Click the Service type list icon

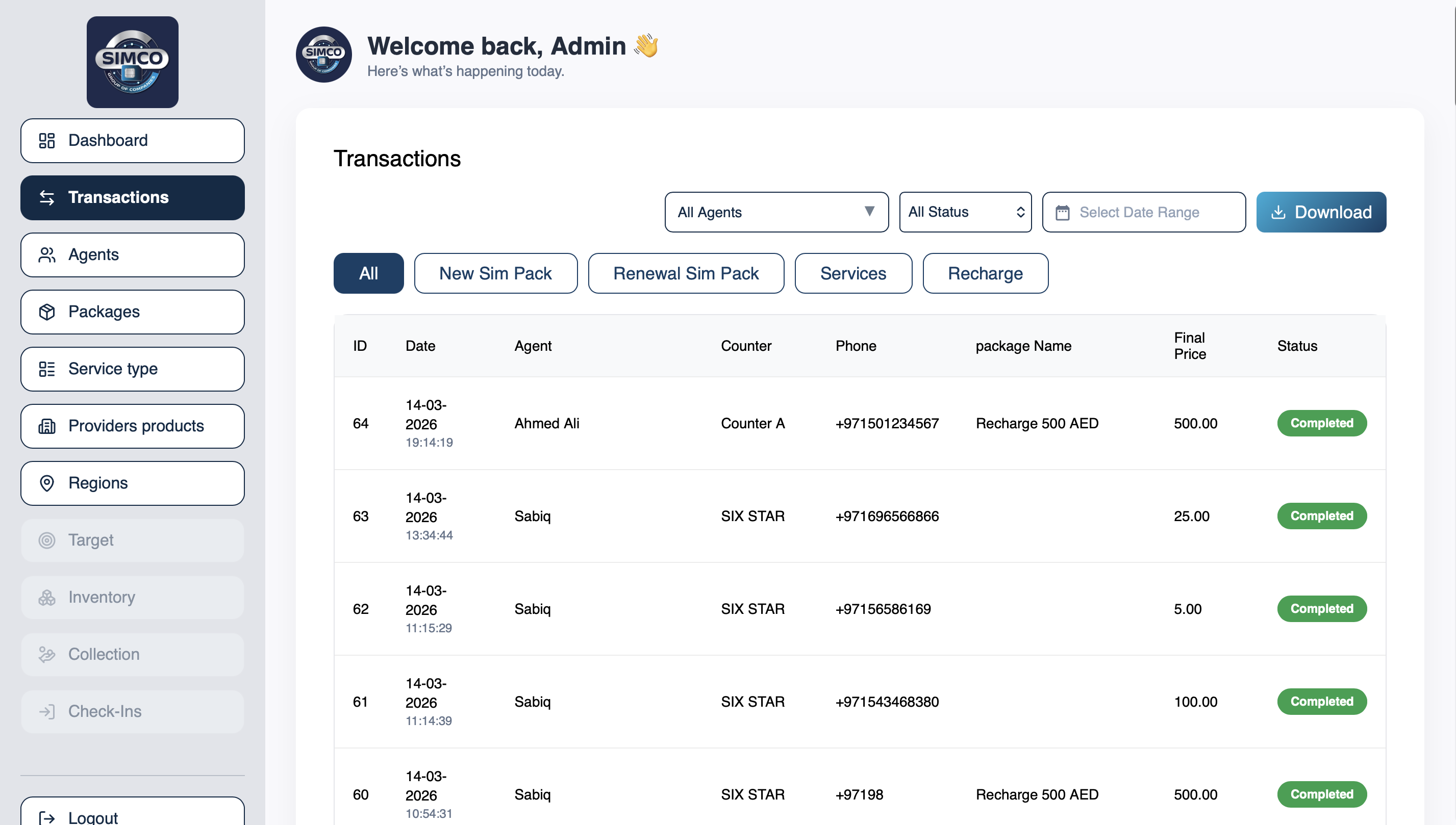tap(47, 369)
